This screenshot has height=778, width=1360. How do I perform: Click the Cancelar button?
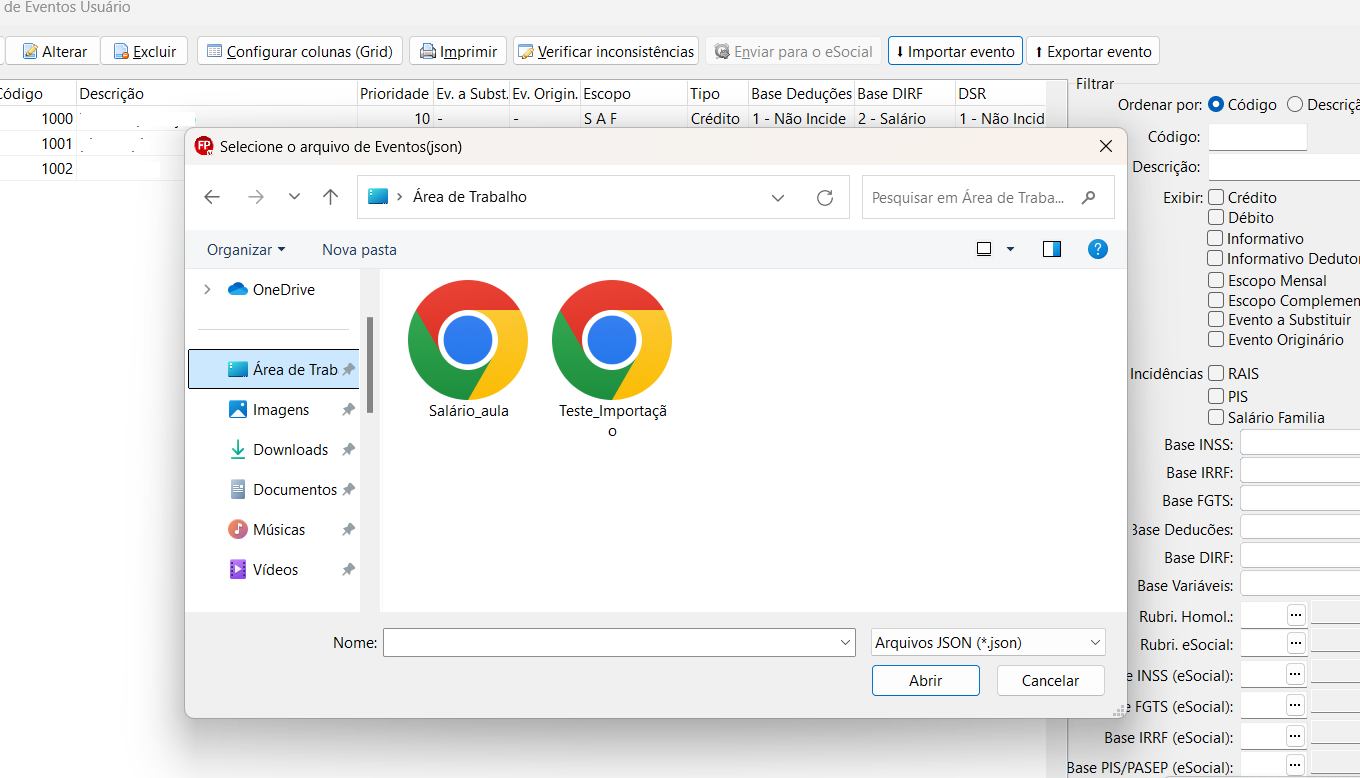pyautogui.click(x=1050, y=680)
